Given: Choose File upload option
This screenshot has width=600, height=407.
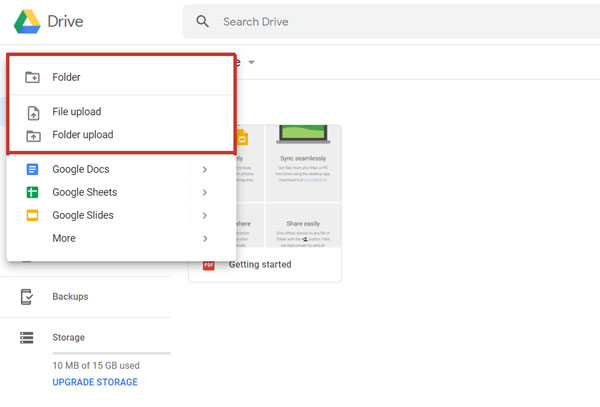Looking at the screenshot, I should pyautogui.click(x=121, y=112).
